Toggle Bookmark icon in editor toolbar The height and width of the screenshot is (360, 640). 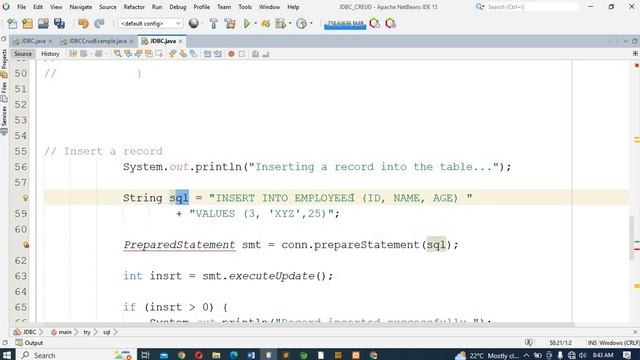coord(193,54)
